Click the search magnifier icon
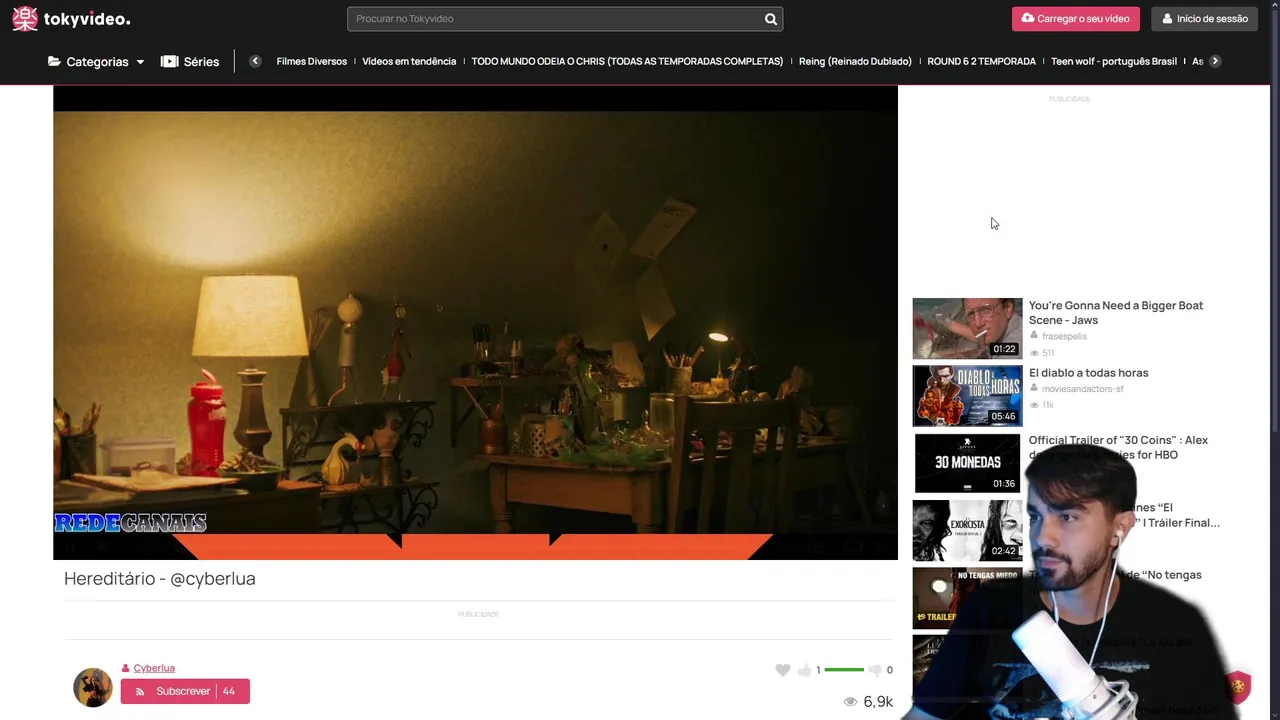This screenshot has height=720, width=1280. pyautogui.click(x=770, y=19)
